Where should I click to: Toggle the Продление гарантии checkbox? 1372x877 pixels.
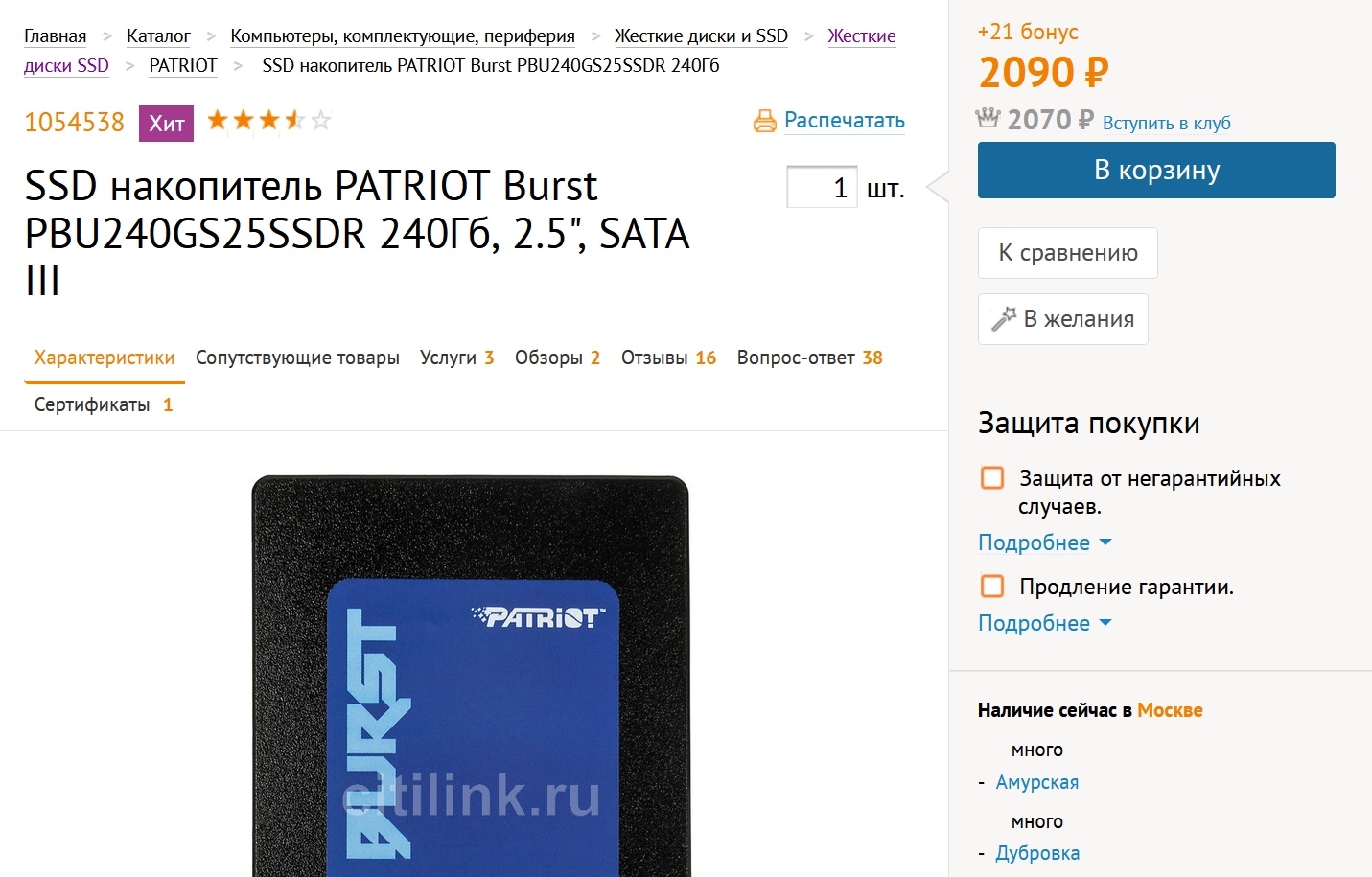pyautogui.click(x=992, y=586)
